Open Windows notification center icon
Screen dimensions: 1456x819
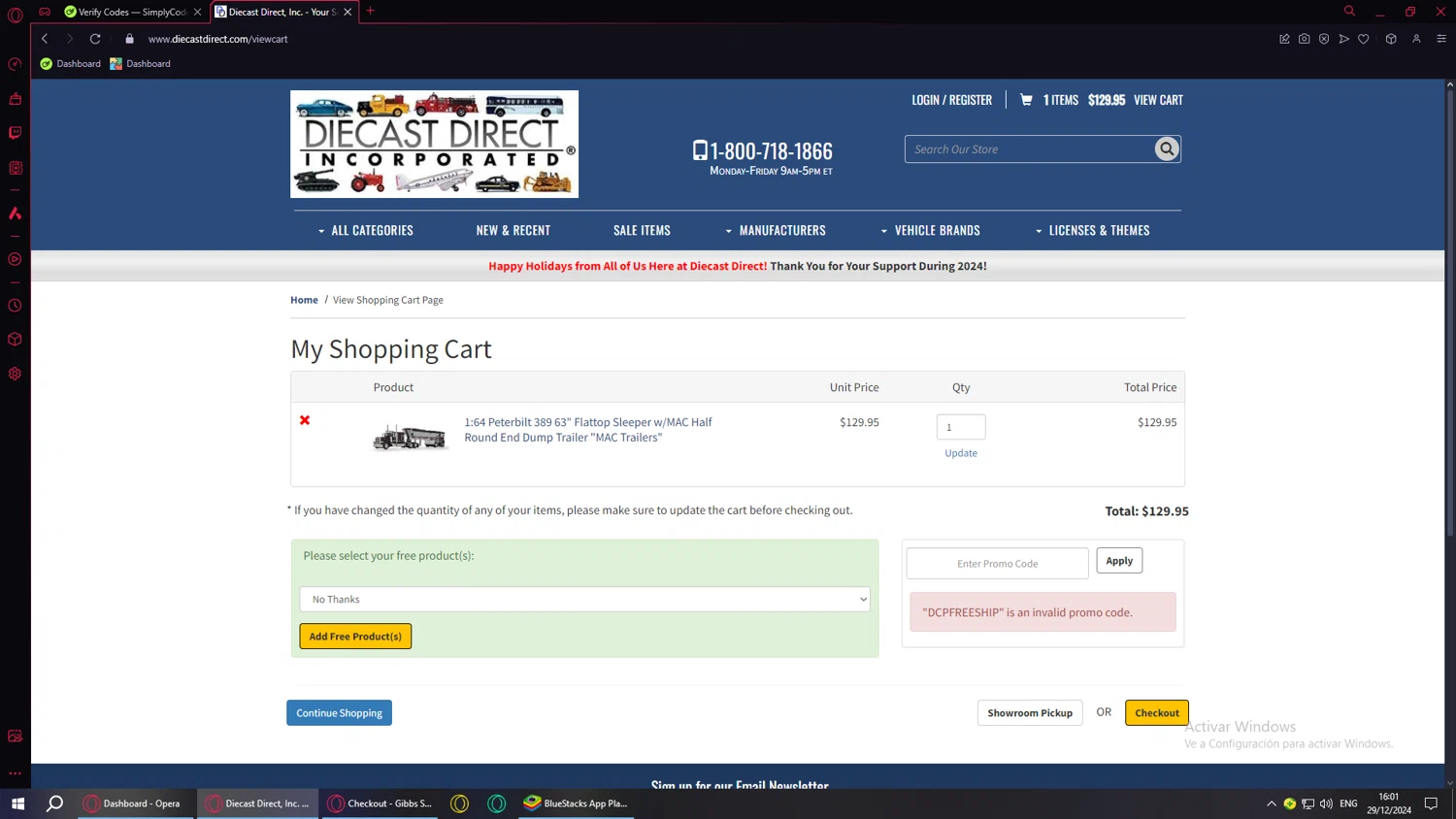click(1431, 803)
